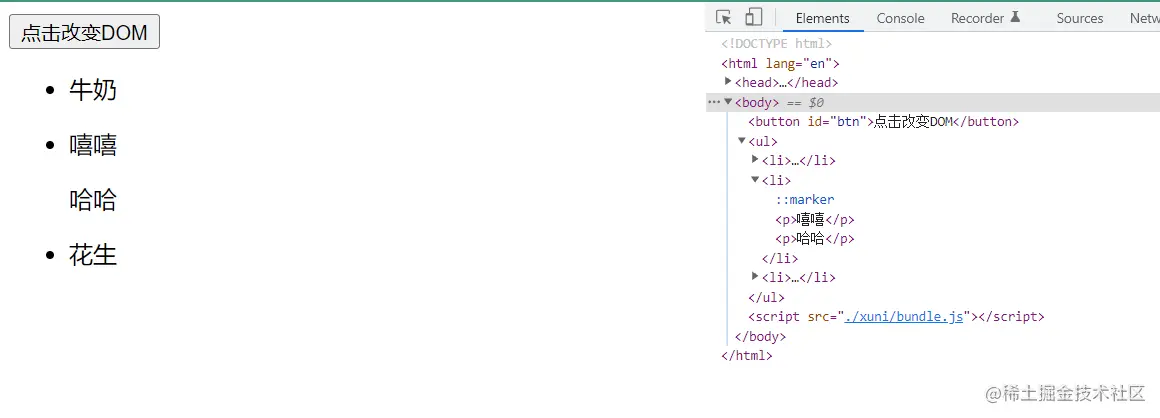Select the button id="btn" node

tap(884, 121)
